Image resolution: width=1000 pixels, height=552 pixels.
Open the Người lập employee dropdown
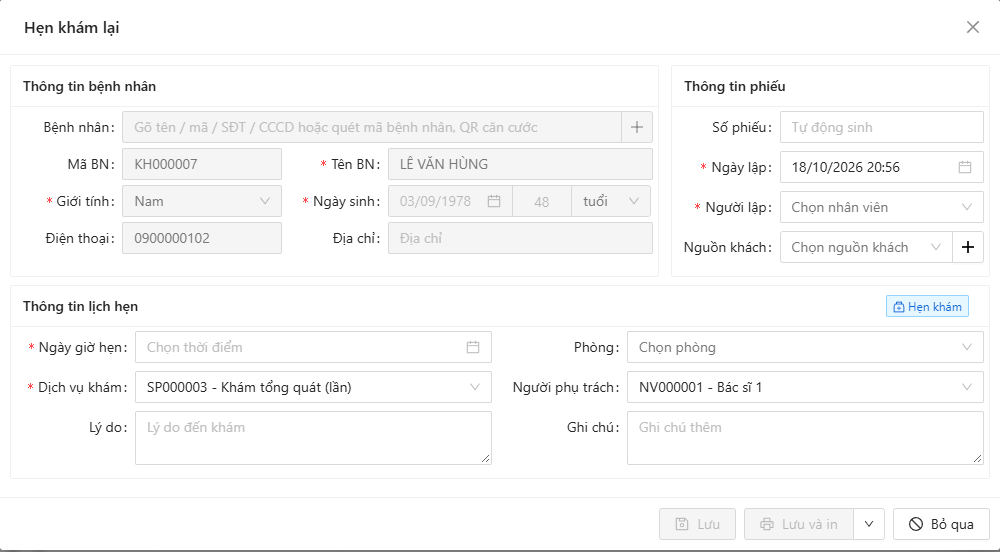881,207
